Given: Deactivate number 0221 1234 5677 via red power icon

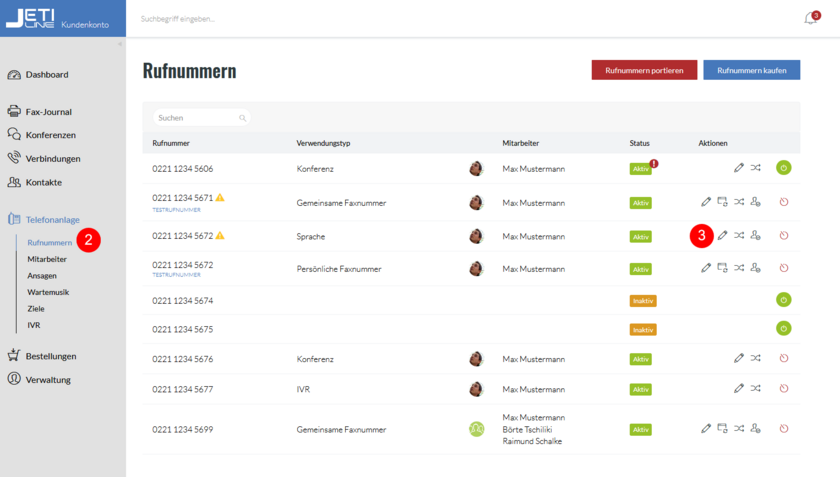Looking at the screenshot, I should (x=784, y=388).
